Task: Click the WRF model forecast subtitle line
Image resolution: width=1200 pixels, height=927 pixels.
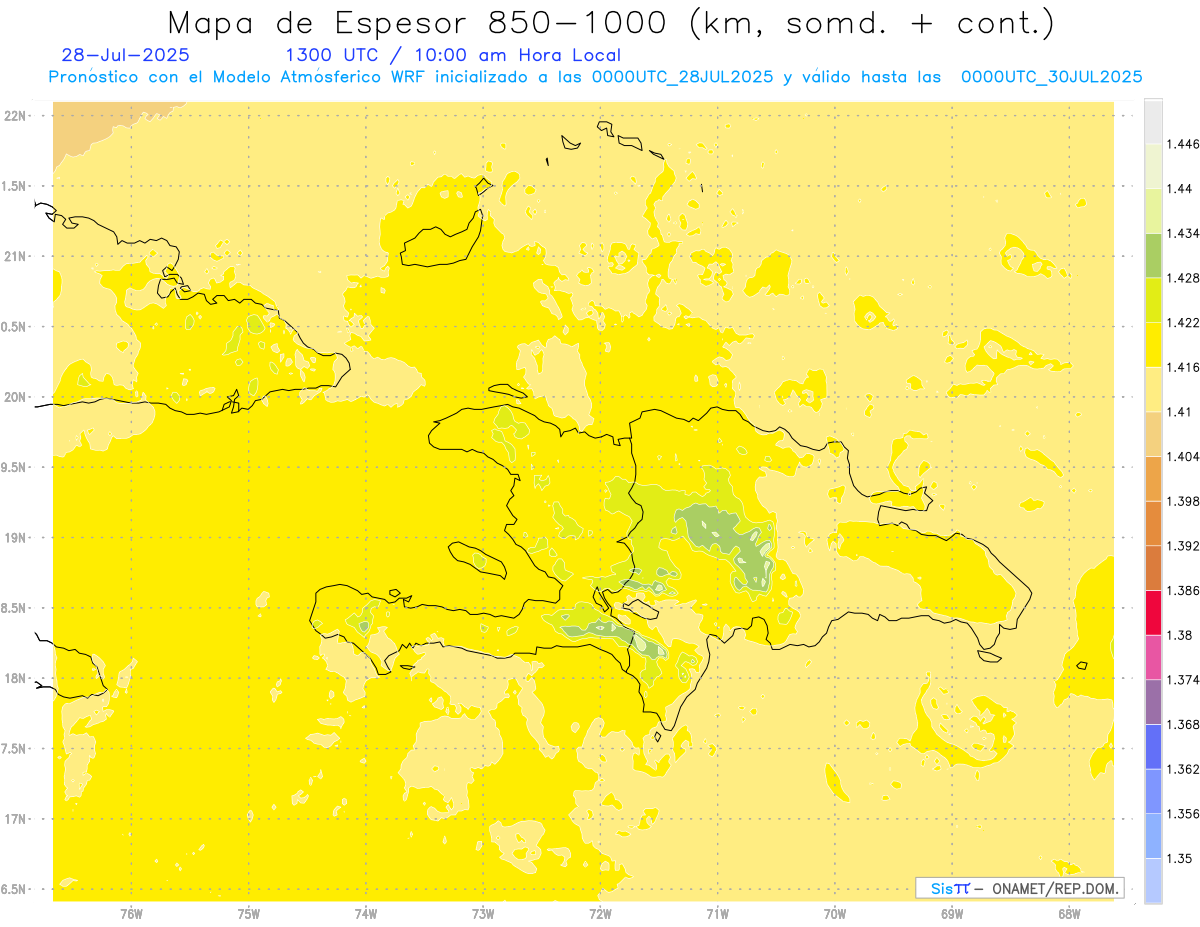Action: (x=595, y=77)
